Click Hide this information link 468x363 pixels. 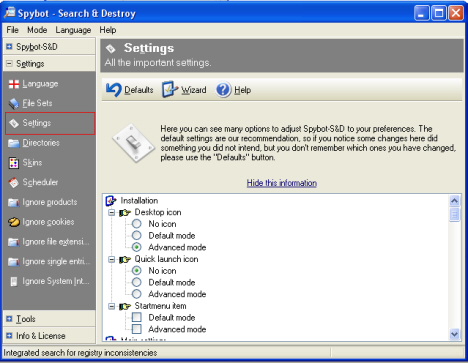pos(282,183)
